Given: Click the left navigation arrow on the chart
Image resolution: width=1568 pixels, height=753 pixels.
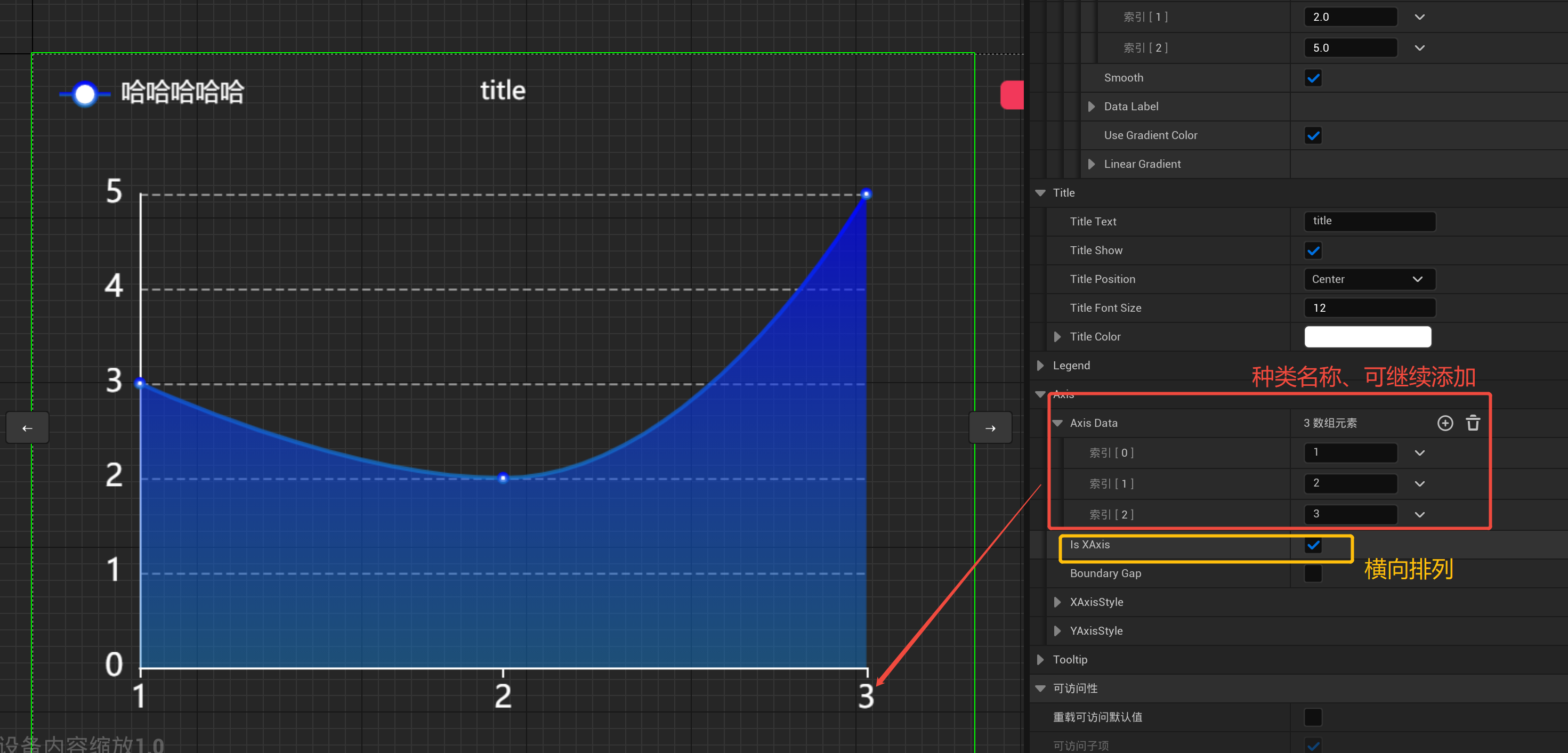Looking at the screenshot, I should coord(27,427).
